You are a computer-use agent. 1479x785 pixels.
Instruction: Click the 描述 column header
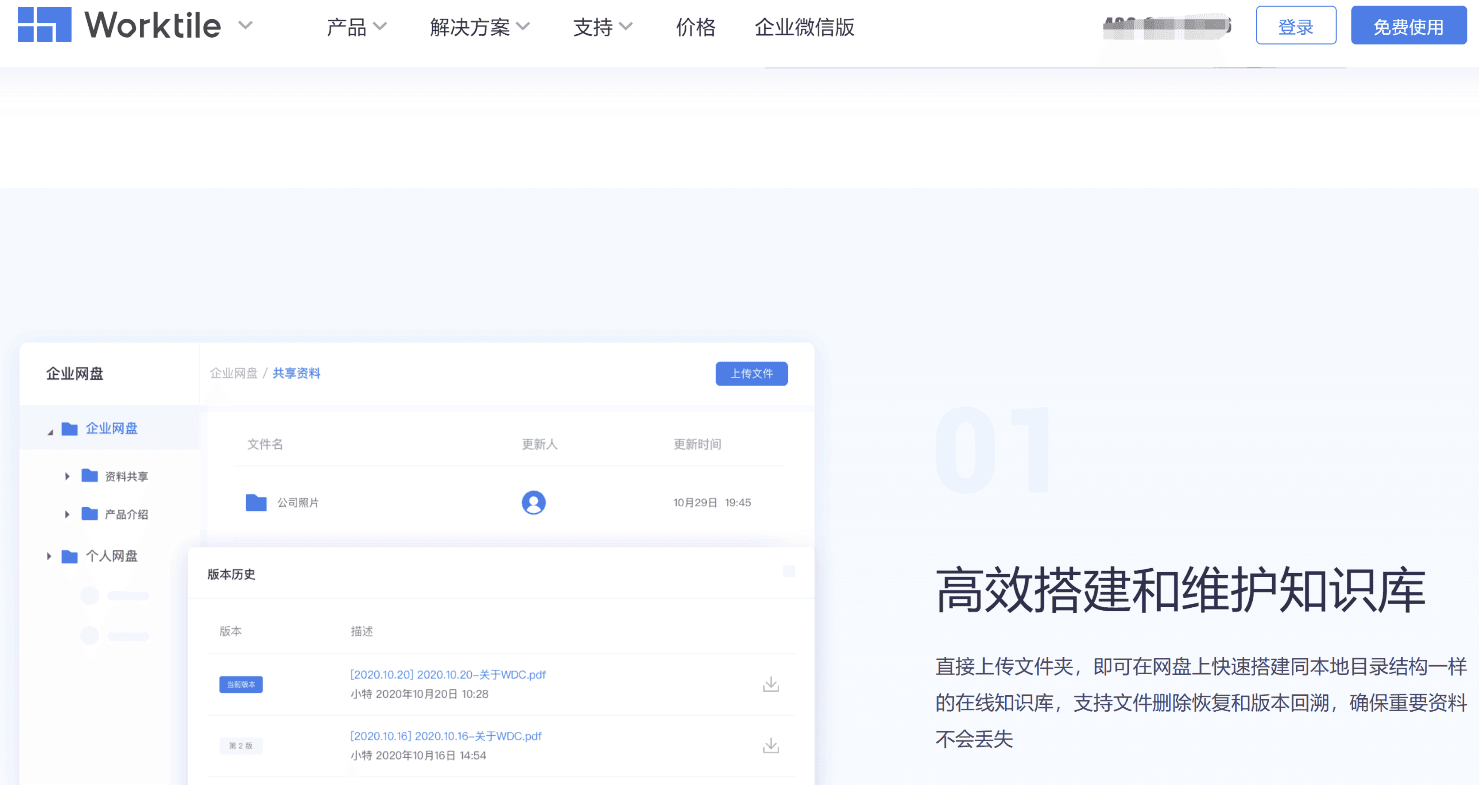pyautogui.click(x=362, y=632)
